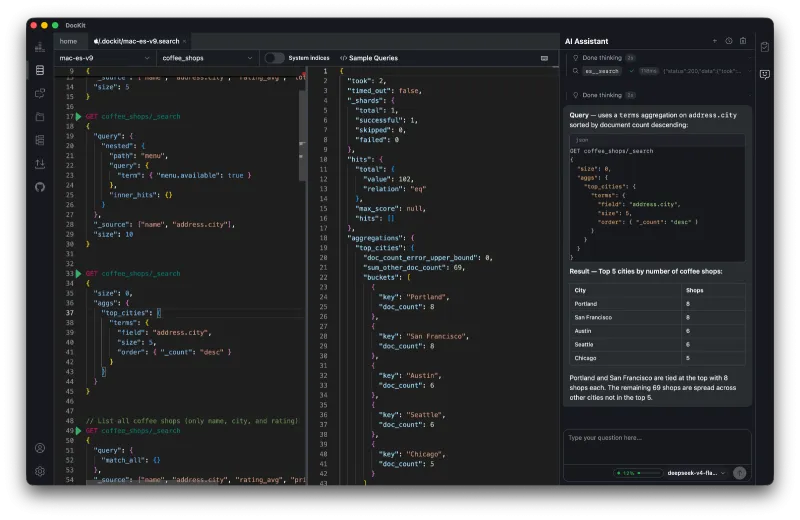This screenshot has height=520, width=800.
Task: Open the chat-style icon in the left sidebar
Action: click(x=40, y=93)
